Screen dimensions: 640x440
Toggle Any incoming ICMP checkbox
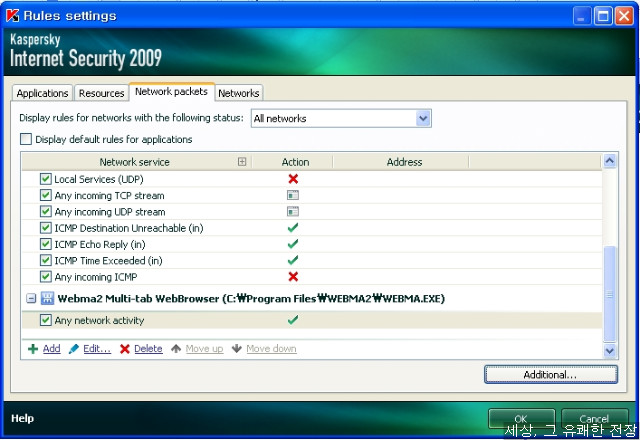coord(46,277)
